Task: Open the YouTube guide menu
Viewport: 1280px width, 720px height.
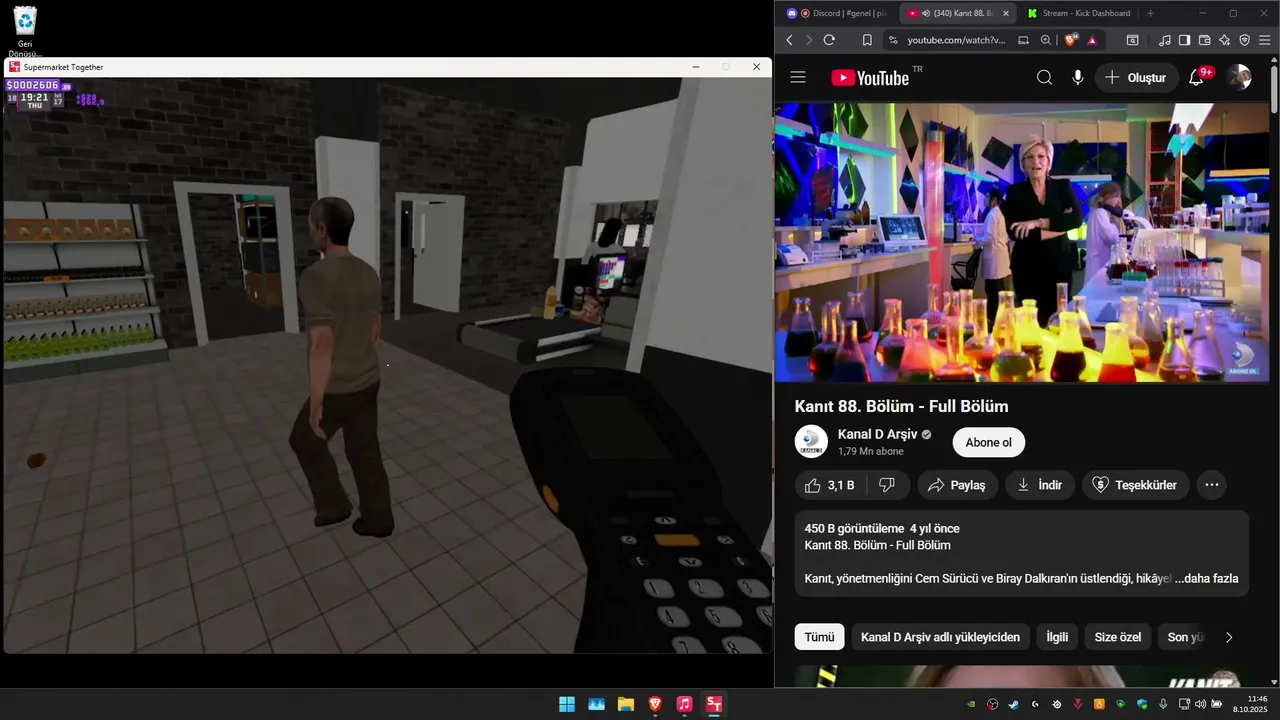Action: click(797, 77)
